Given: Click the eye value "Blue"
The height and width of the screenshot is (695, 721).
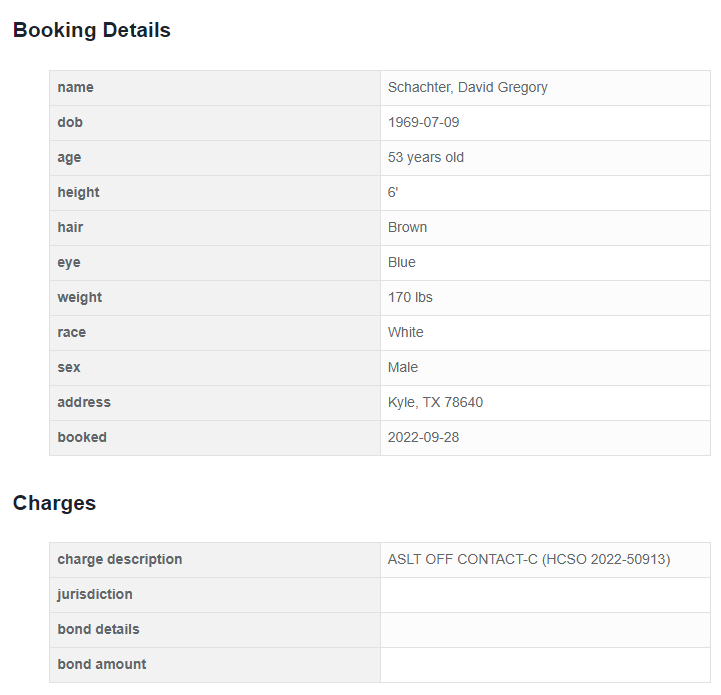Looking at the screenshot, I should coord(401,262).
